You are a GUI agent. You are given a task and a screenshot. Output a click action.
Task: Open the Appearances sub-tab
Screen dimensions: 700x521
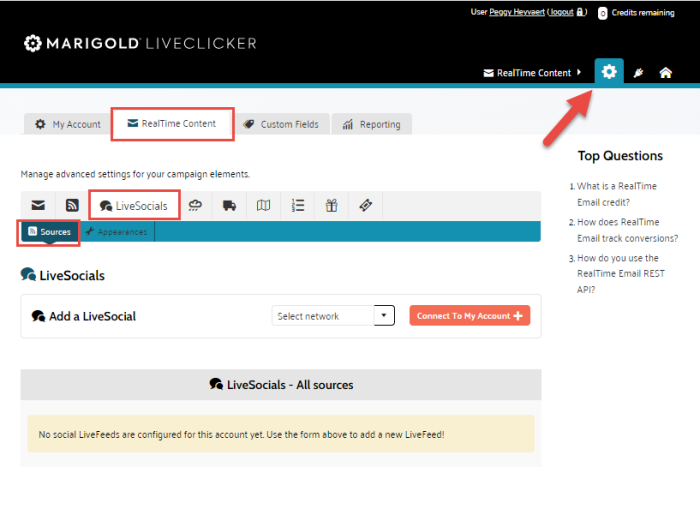point(117,232)
